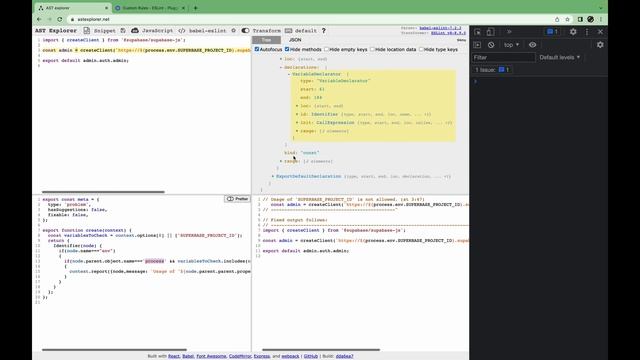The height and width of the screenshot is (360, 640).
Task: Toggle the Autofocus checkbox
Action: (x=257, y=49)
